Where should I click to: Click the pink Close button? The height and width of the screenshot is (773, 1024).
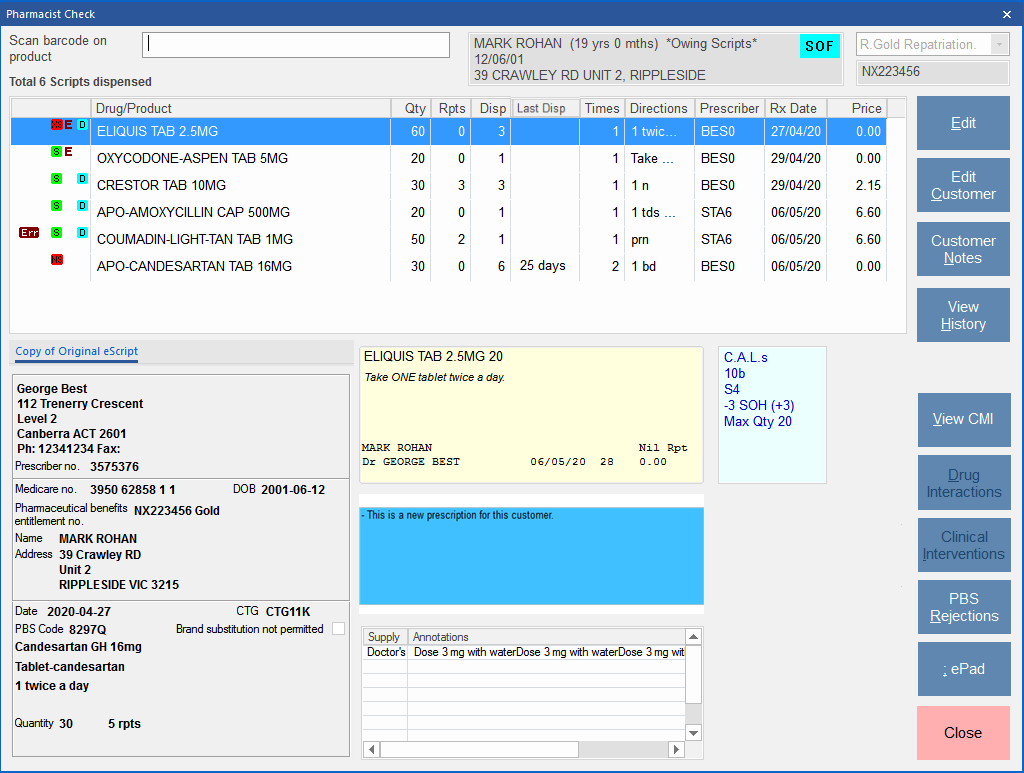tap(963, 733)
